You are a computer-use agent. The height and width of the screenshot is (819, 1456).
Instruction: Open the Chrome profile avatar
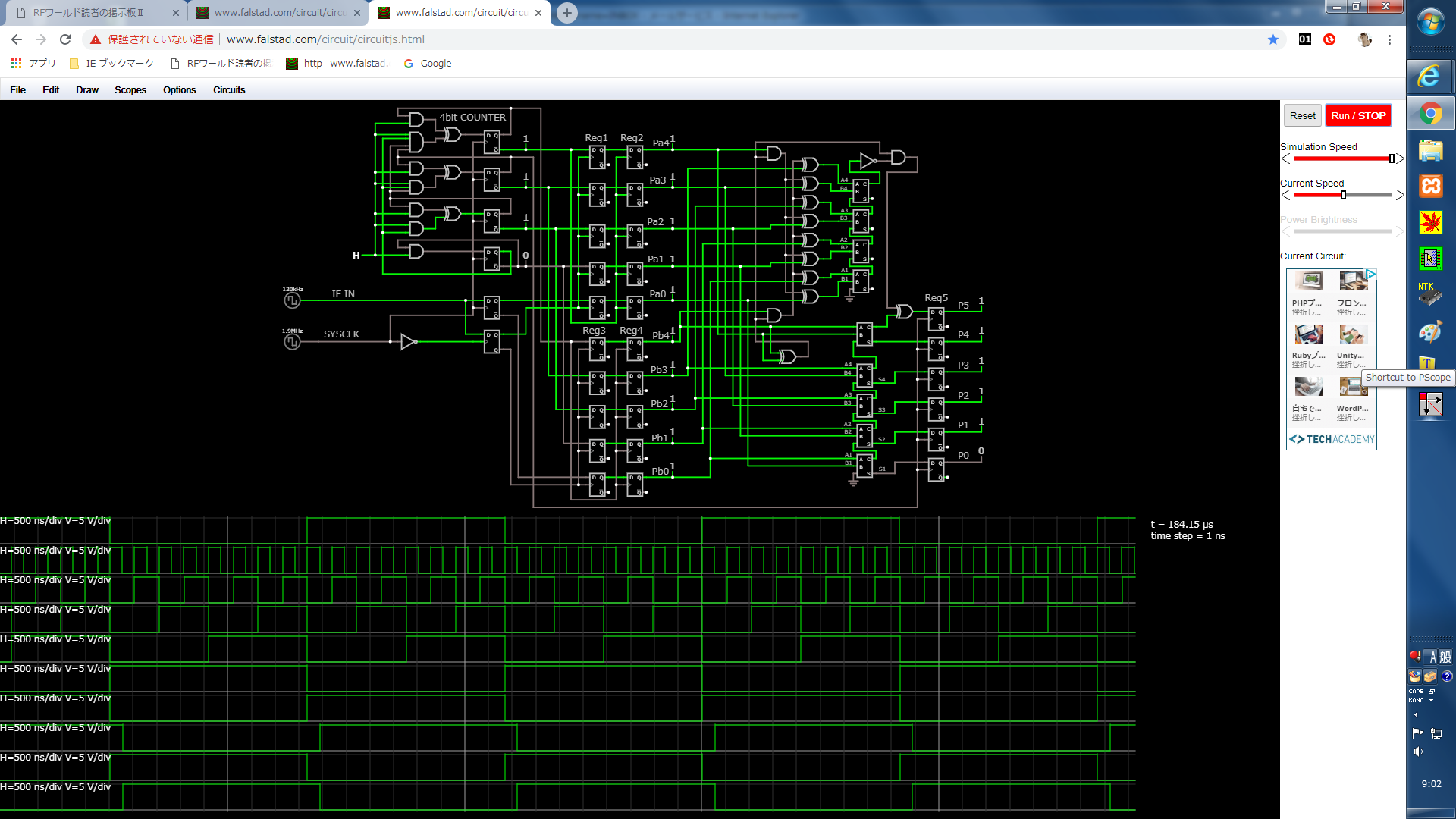tap(1365, 39)
